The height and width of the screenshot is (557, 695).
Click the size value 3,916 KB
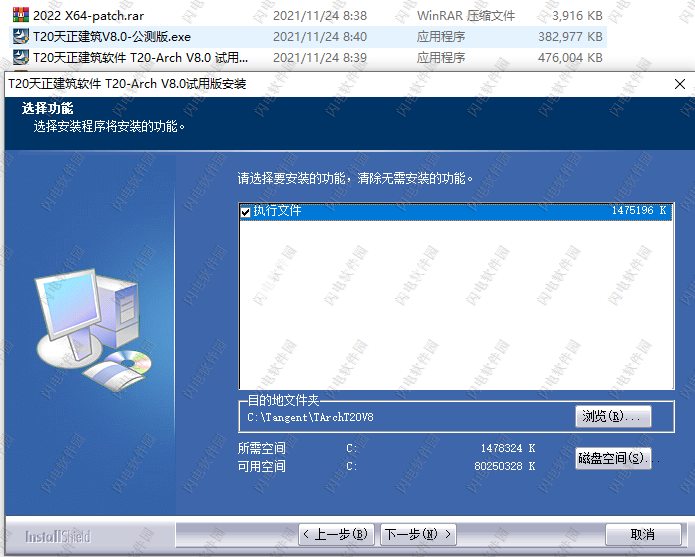pyautogui.click(x=577, y=16)
